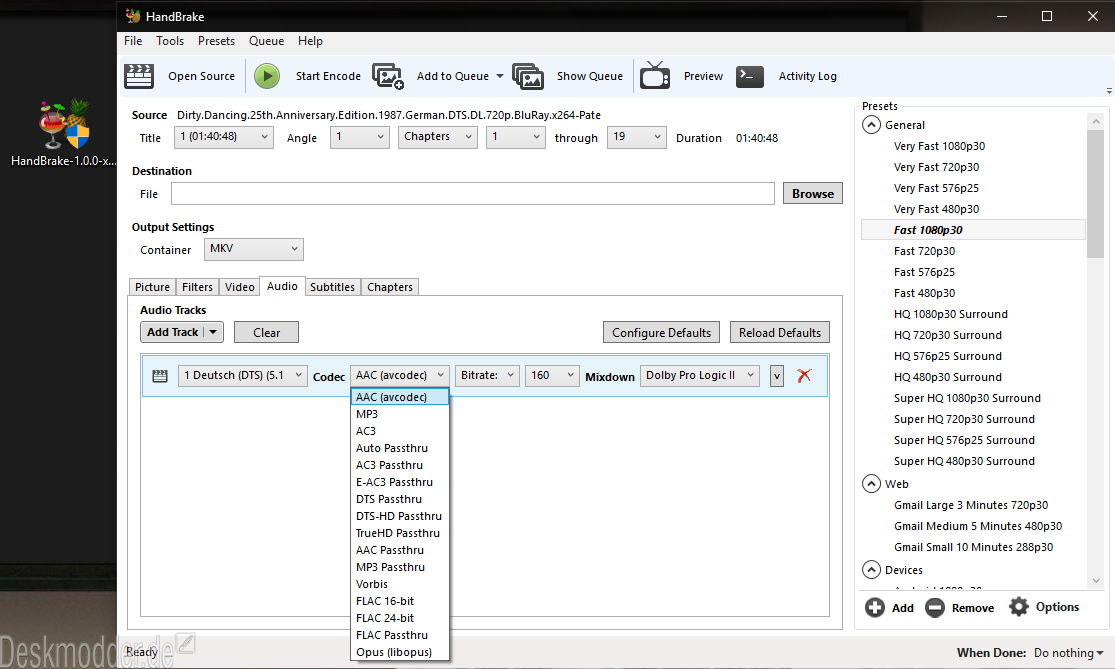Open the Bitrate value 160 dropdown
Screen dimensions: 1115x669
click(552, 375)
